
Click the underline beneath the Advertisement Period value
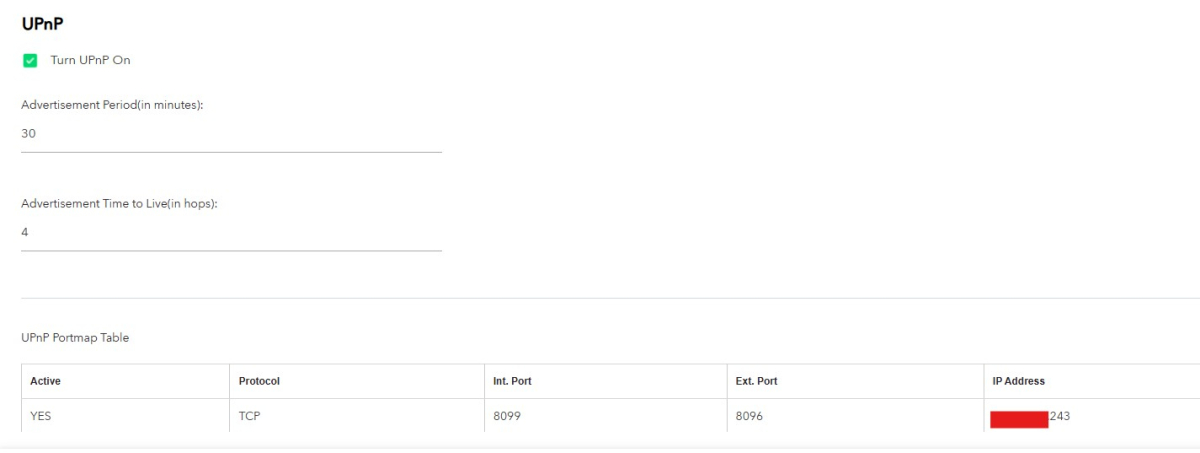pyautogui.click(x=231, y=152)
